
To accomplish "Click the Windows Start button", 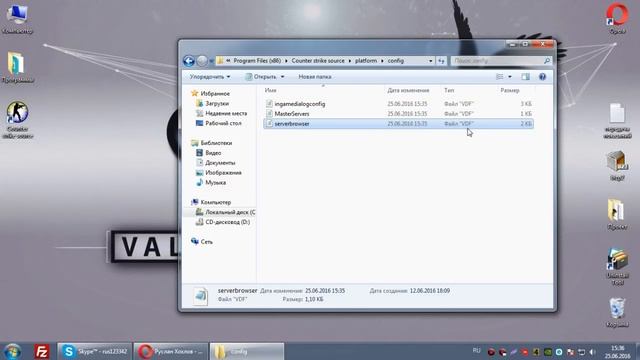I will [13, 351].
